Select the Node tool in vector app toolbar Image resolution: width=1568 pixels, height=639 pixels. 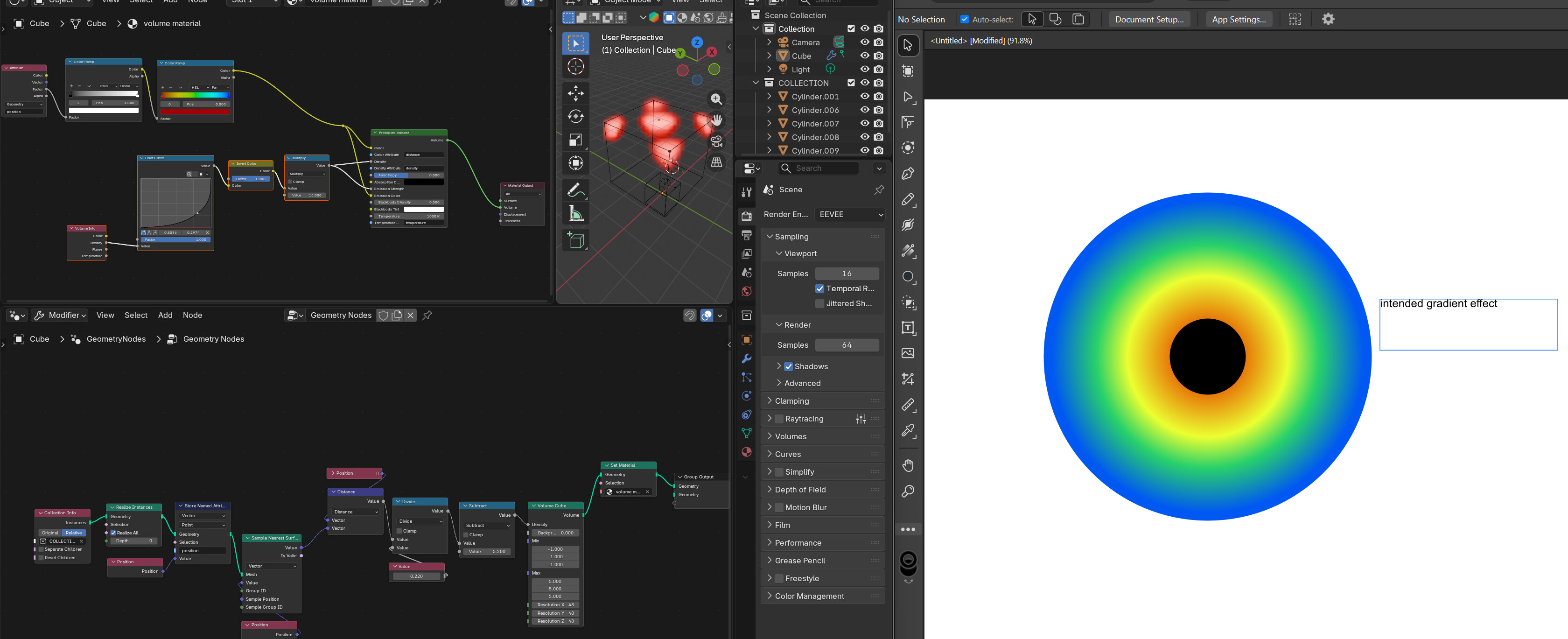click(x=908, y=97)
